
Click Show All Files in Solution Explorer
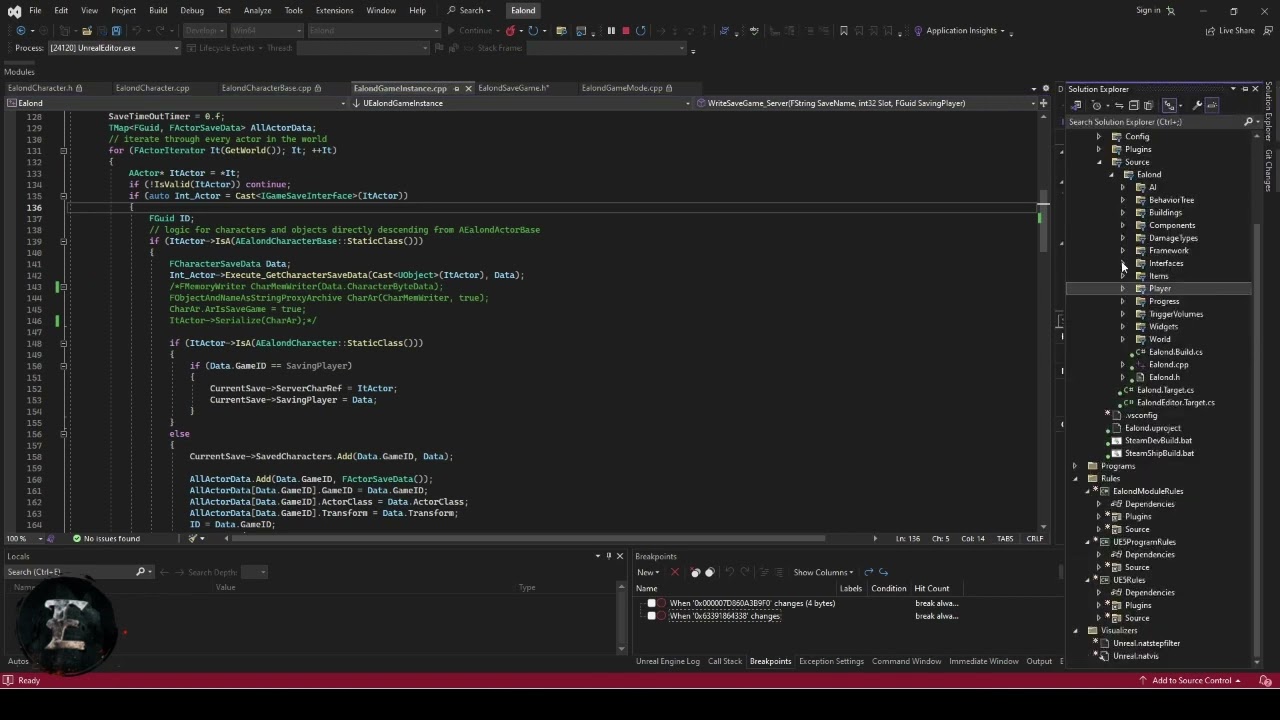click(x=1149, y=105)
